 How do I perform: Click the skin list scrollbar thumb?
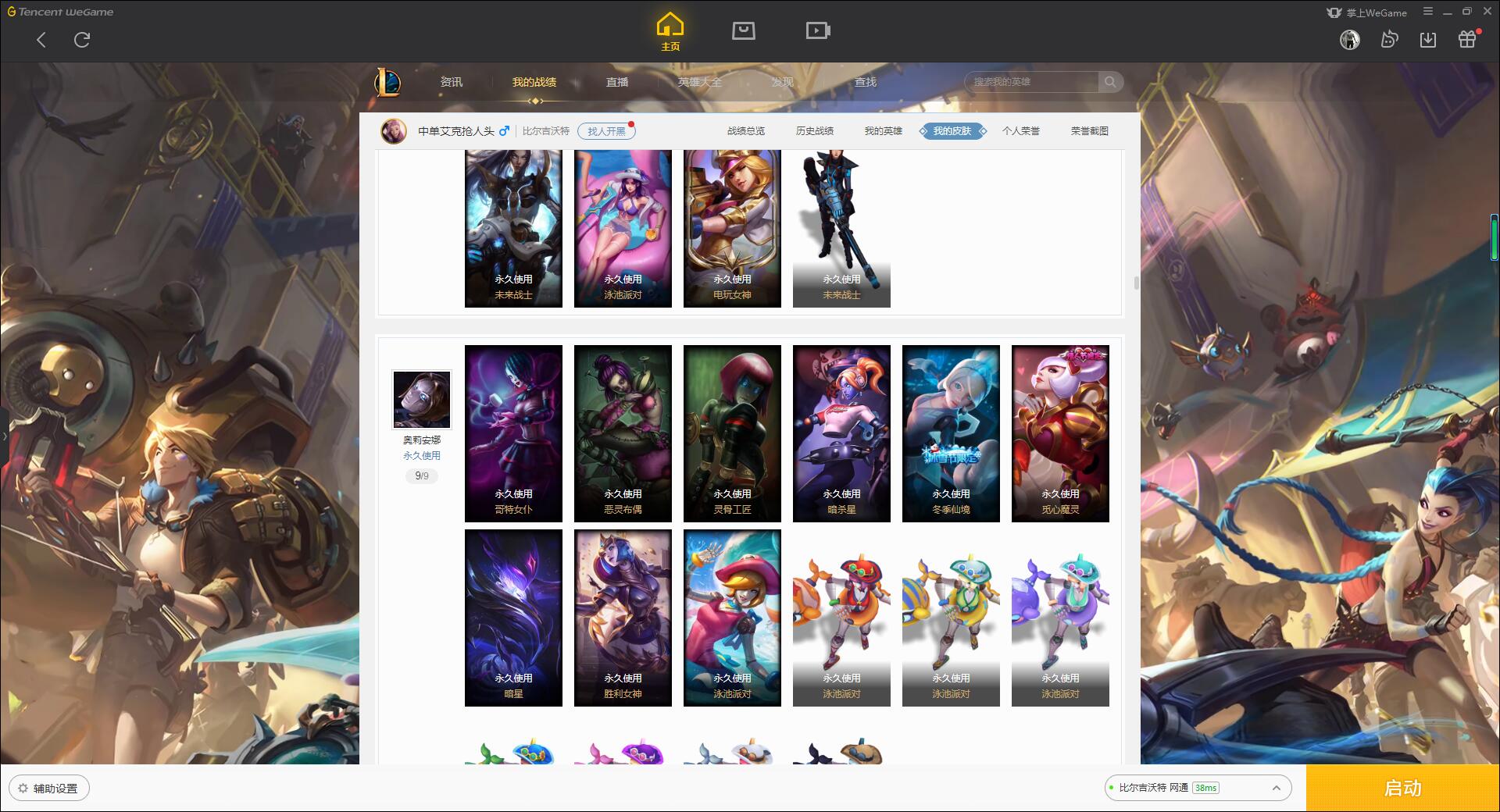[1136, 283]
